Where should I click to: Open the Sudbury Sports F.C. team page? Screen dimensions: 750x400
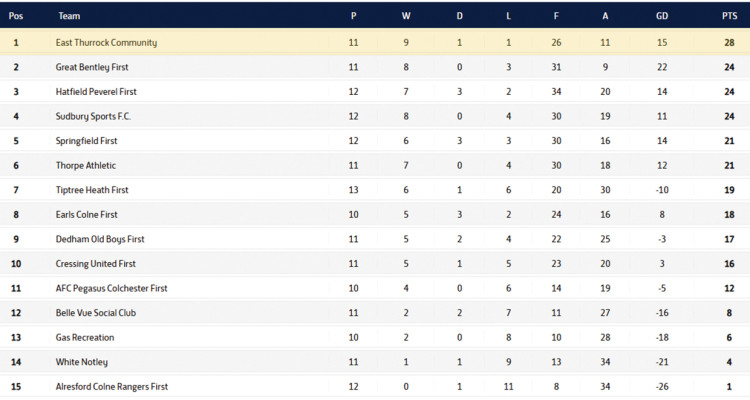93,116
